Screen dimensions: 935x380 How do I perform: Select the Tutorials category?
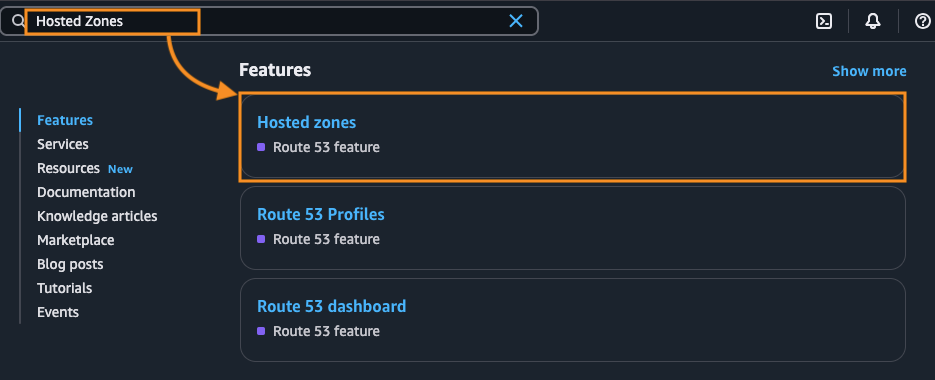coord(64,288)
